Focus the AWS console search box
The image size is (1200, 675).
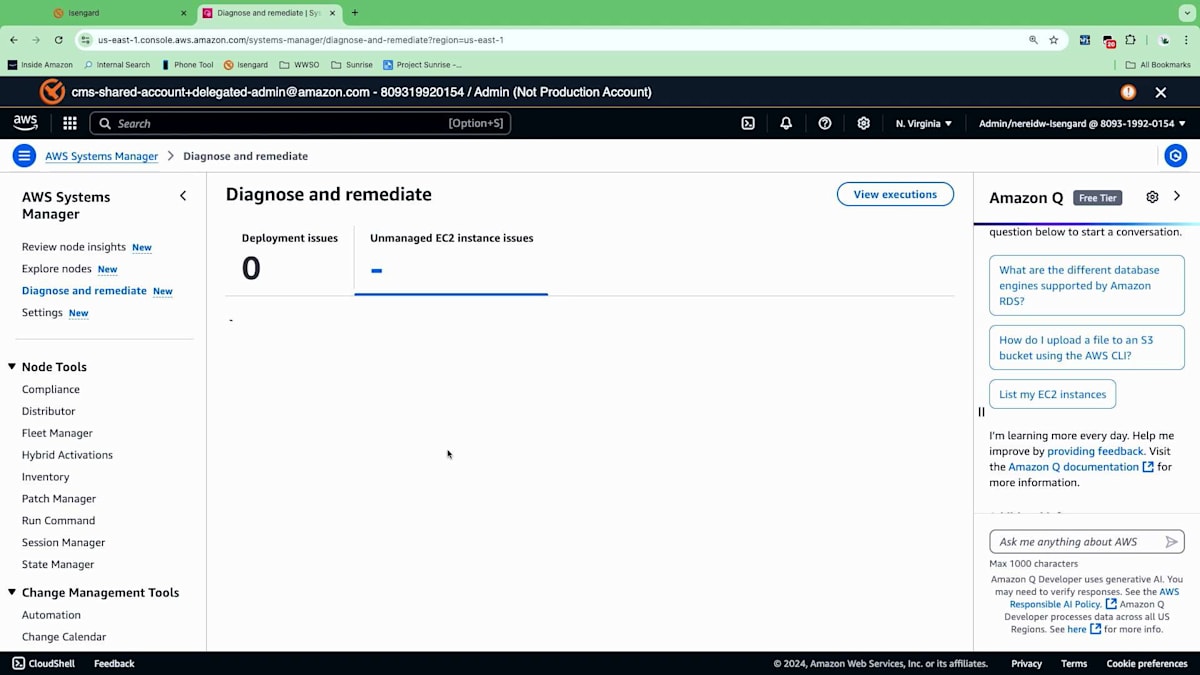tap(300, 123)
